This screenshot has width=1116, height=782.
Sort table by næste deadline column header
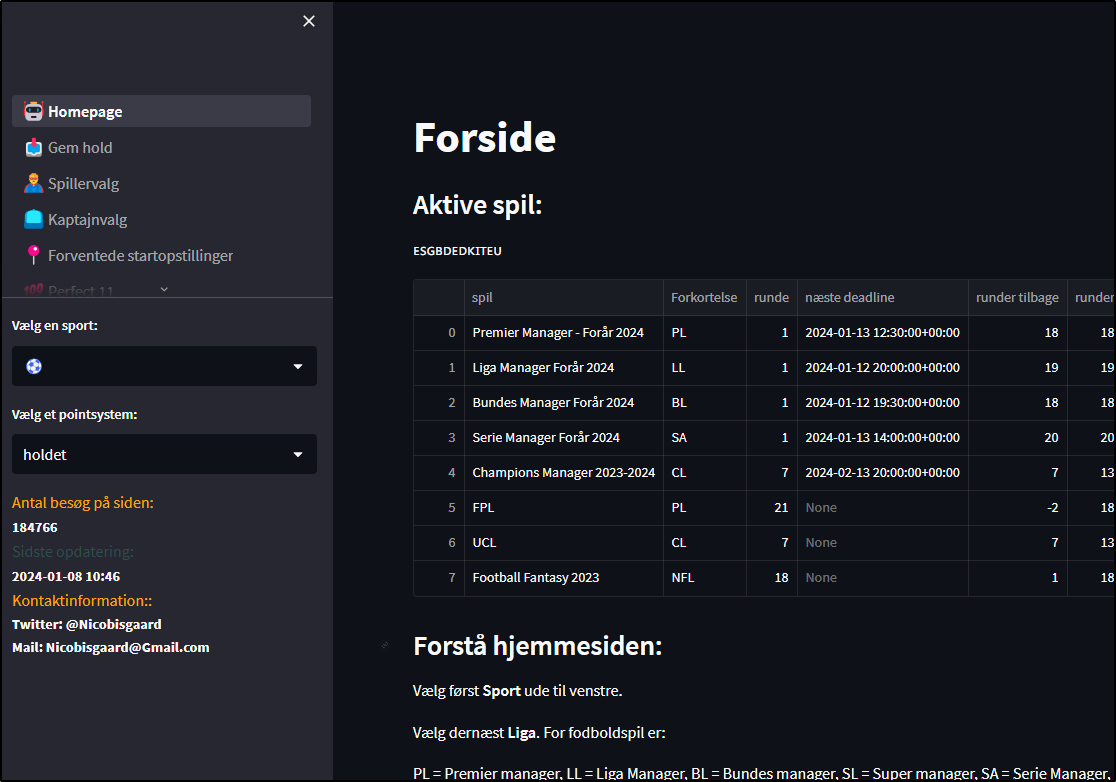pyautogui.click(x=883, y=297)
